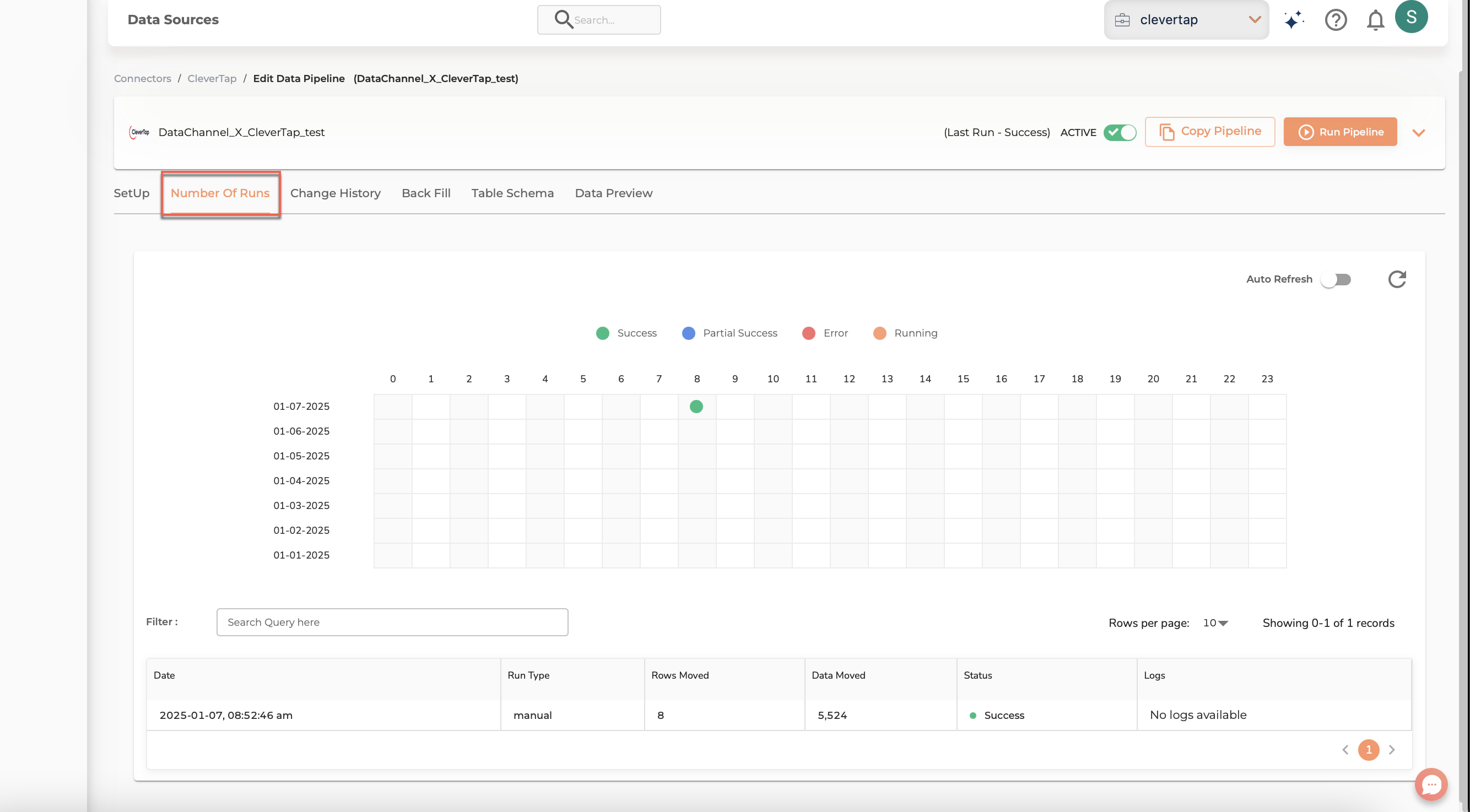Open the Change History tab
Viewport: 1470px width, 812px height.
click(335, 193)
